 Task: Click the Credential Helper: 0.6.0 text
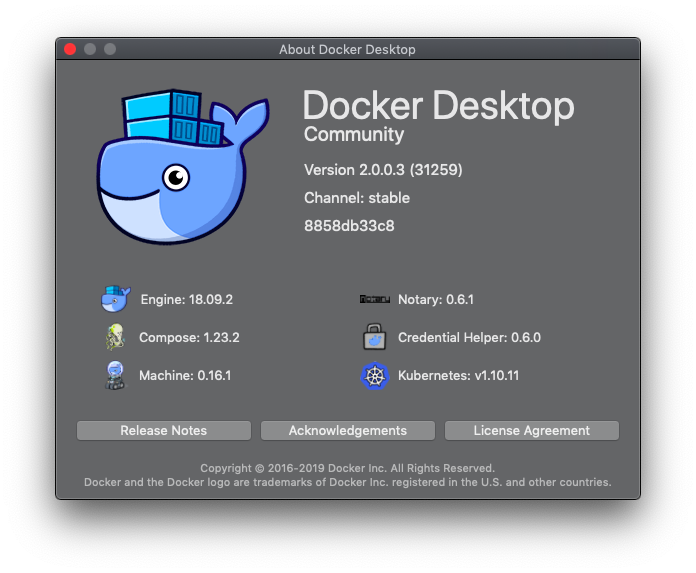pyautogui.click(x=469, y=338)
